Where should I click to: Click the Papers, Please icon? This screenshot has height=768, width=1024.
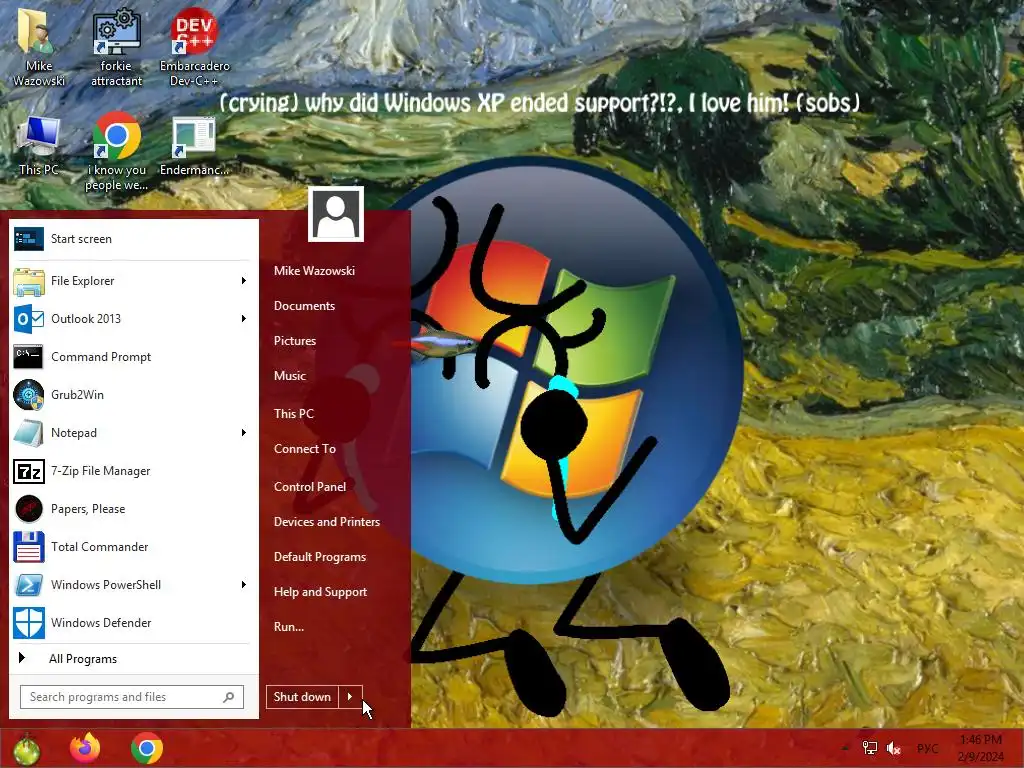point(29,509)
